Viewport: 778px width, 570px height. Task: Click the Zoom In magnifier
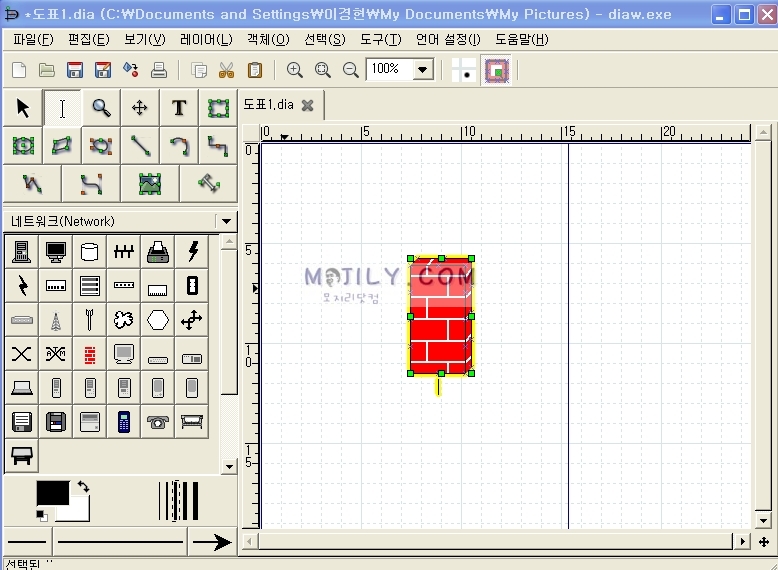[x=295, y=70]
